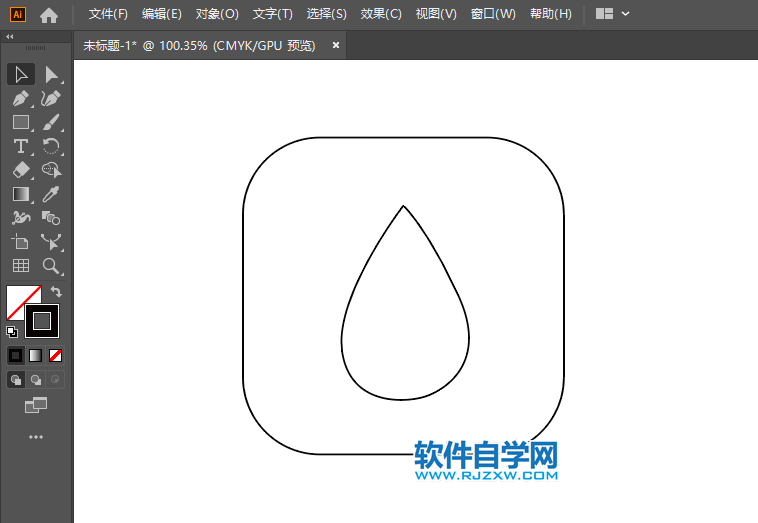Swap fill and stroke arrows
758x523 pixels.
(56, 291)
